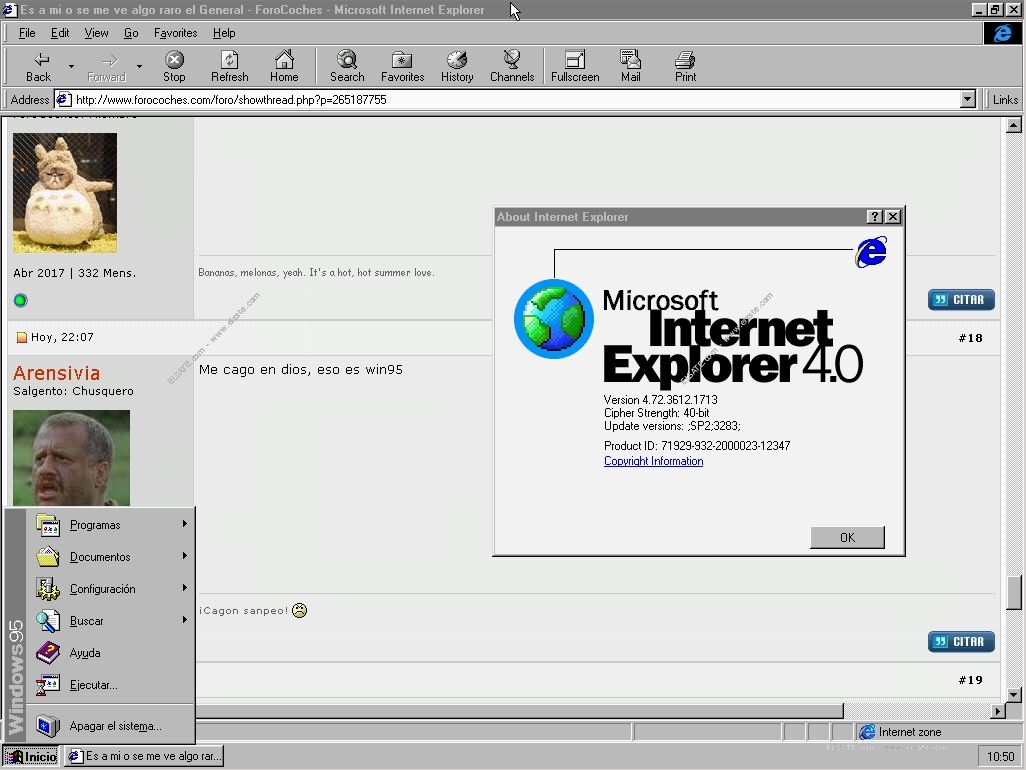
Task: Select the ForoCoches taskbar entry
Action: coord(143,756)
